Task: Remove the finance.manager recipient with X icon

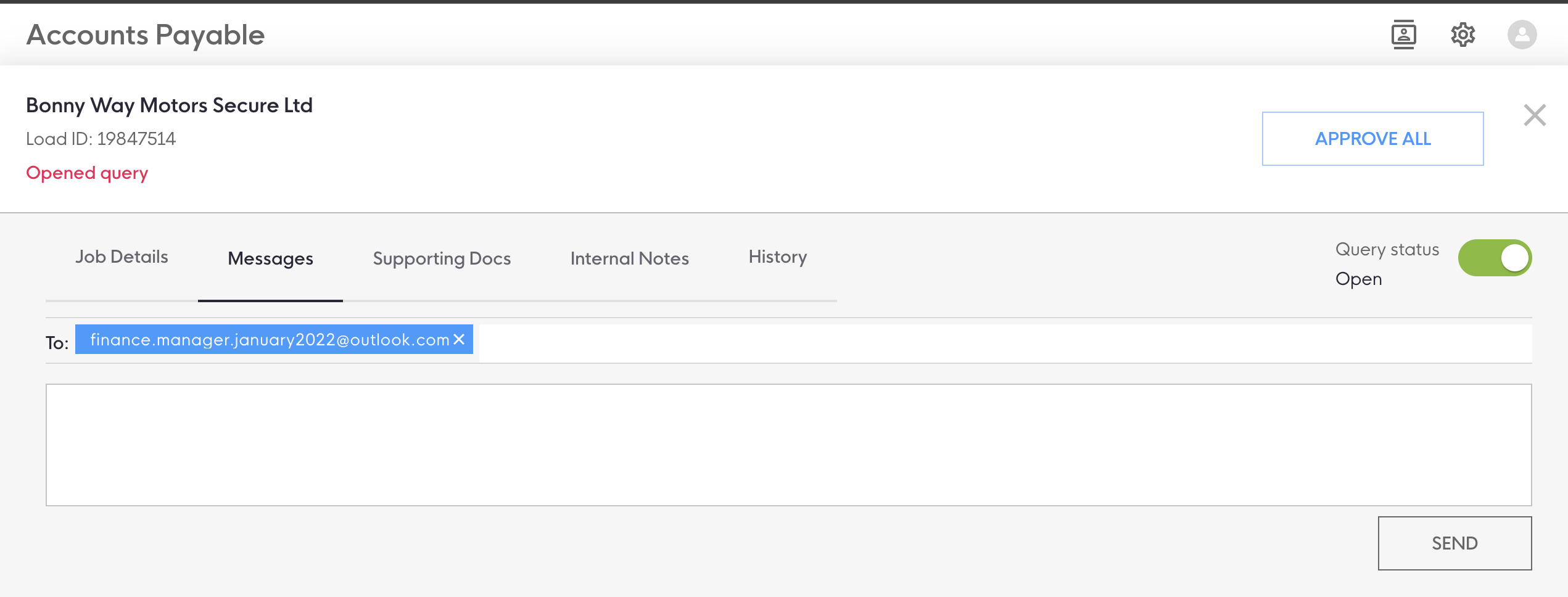Action: pos(459,339)
